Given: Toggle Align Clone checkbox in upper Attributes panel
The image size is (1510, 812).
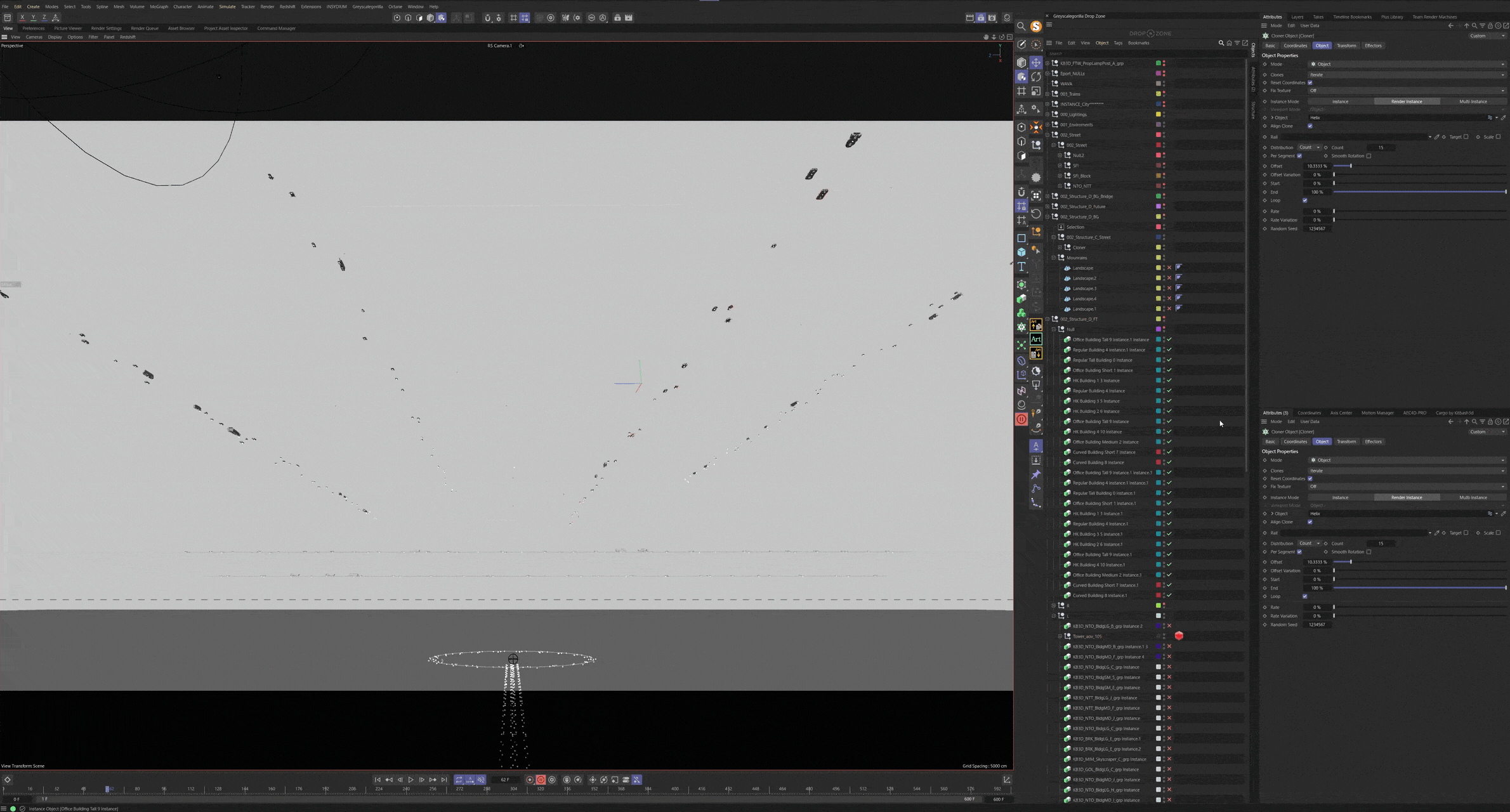Looking at the screenshot, I should click(1310, 126).
